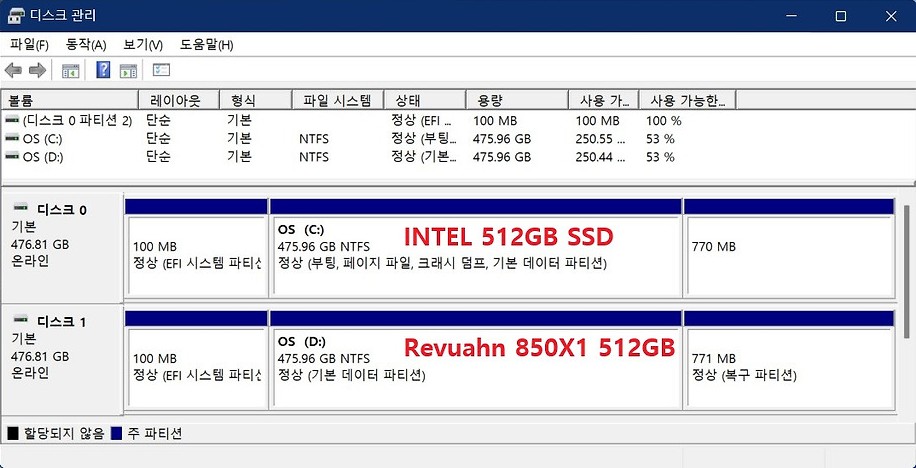Screen dimensions: 916x468
Task: Select Disk 1 100 MB EFI partition
Action: pyautogui.click(x=196, y=359)
